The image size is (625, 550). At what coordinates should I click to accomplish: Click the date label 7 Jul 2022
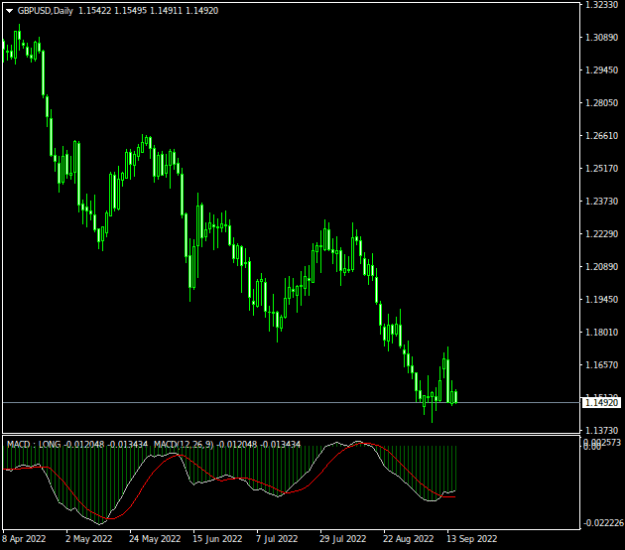click(277, 538)
